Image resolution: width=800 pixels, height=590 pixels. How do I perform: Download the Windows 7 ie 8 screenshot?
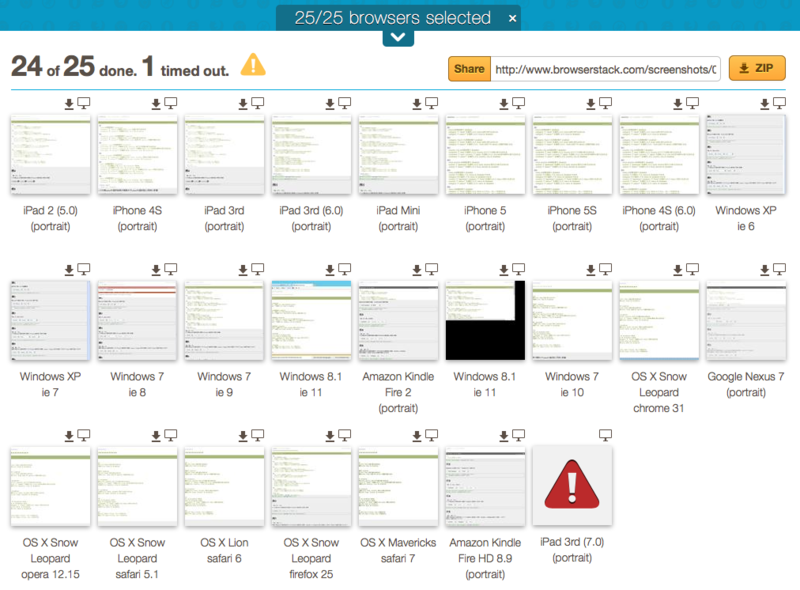point(156,270)
